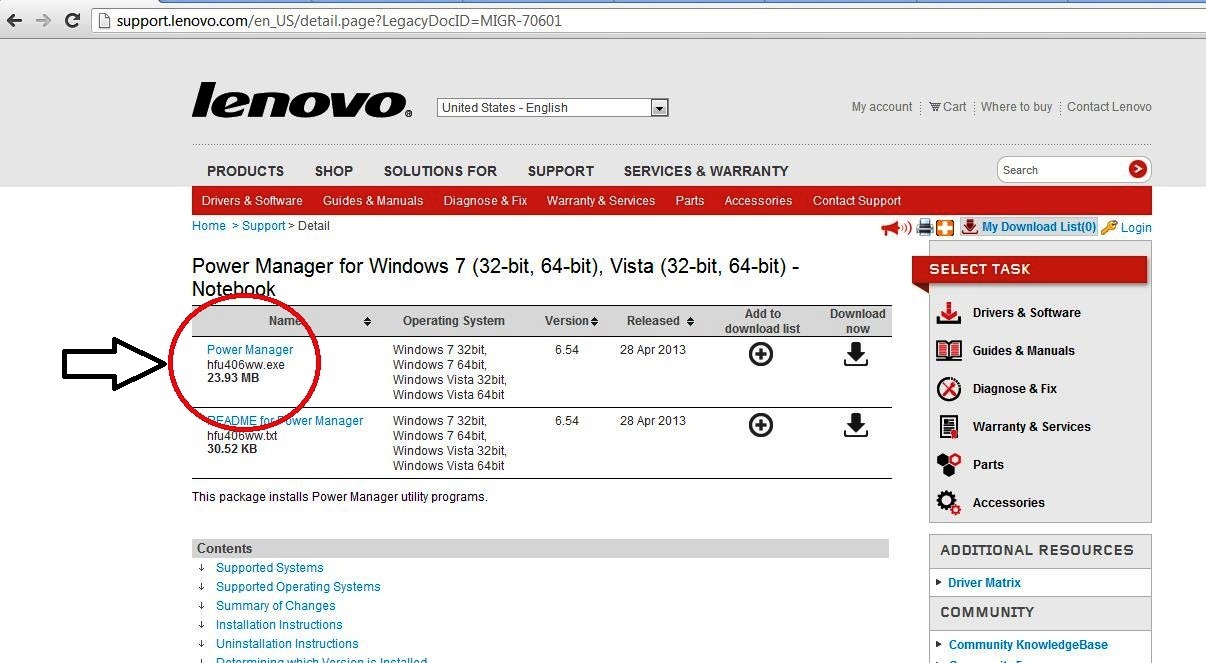Open PRODUCTS main menu
Screen dimensions: 1206x663
tap(245, 171)
